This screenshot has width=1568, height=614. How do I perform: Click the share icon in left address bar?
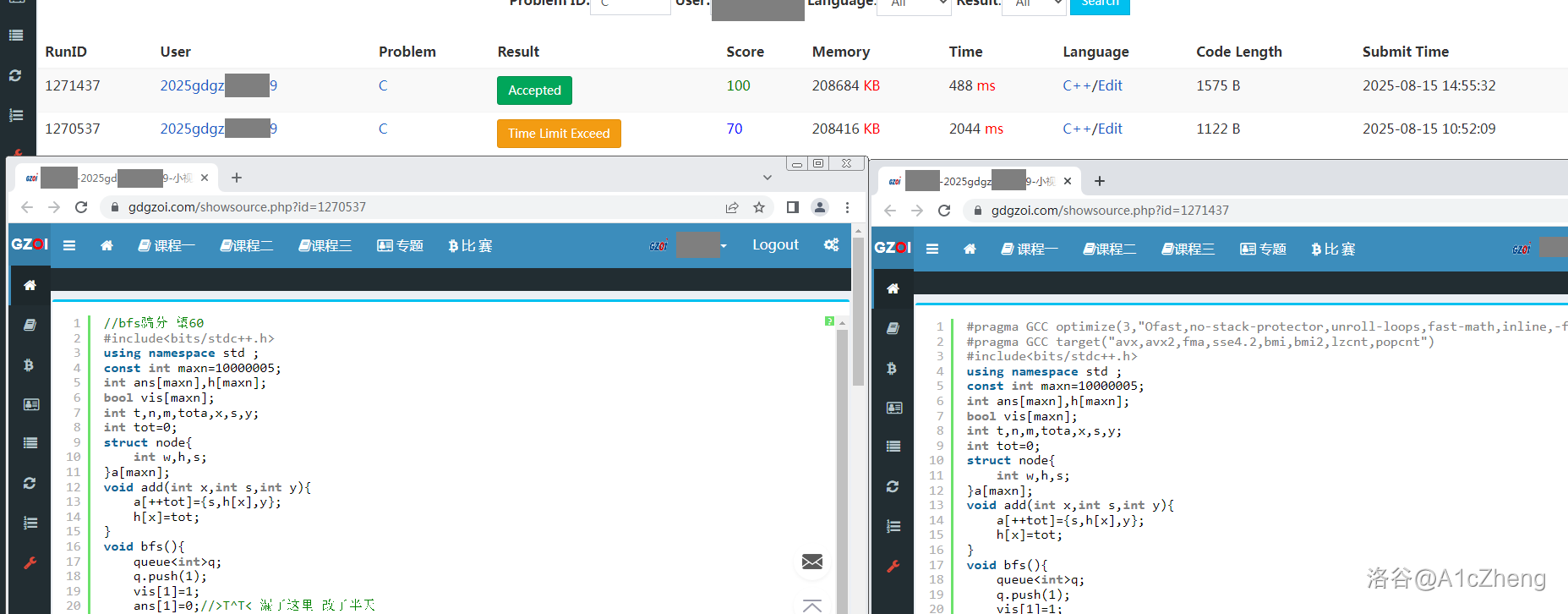click(732, 207)
